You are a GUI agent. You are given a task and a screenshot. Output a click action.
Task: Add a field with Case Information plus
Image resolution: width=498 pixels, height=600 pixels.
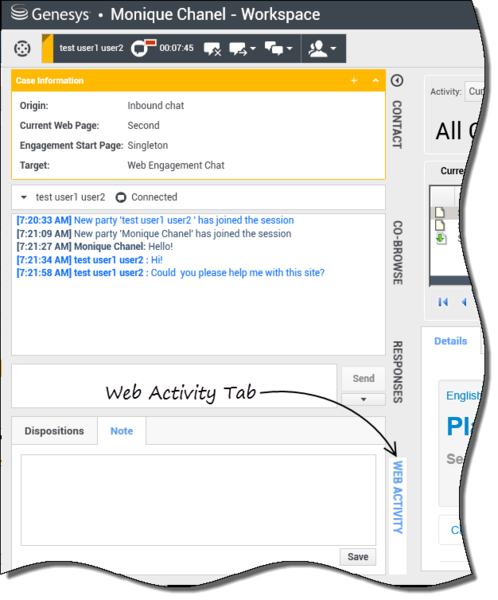[354, 80]
